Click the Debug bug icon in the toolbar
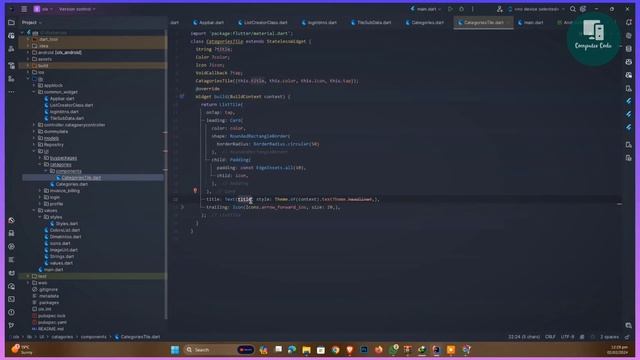This screenshot has width=640, height=360. [x=461, y=9]
